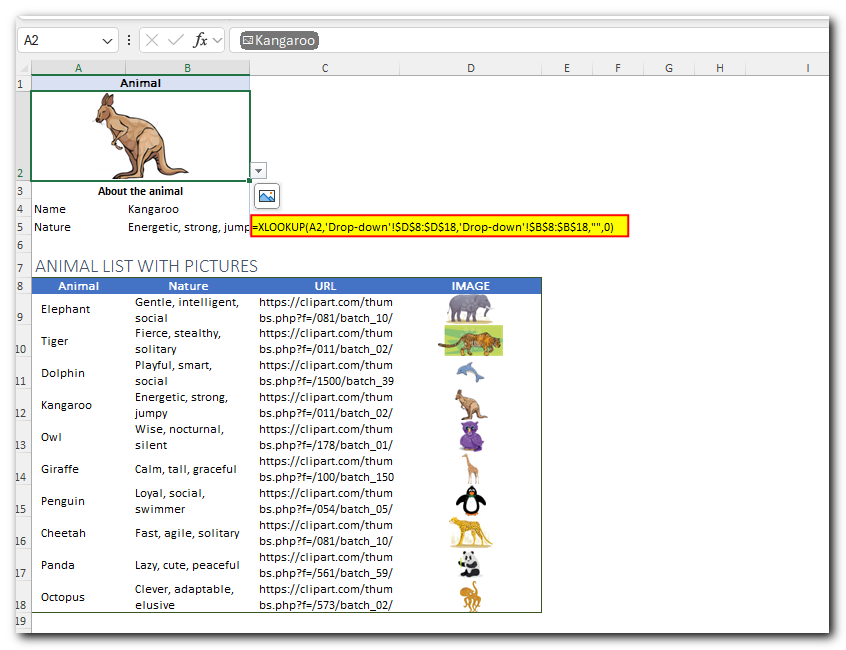Open the Insert Function fx button
The height and width of the screenshot is (650, 846).
[200, 40]
